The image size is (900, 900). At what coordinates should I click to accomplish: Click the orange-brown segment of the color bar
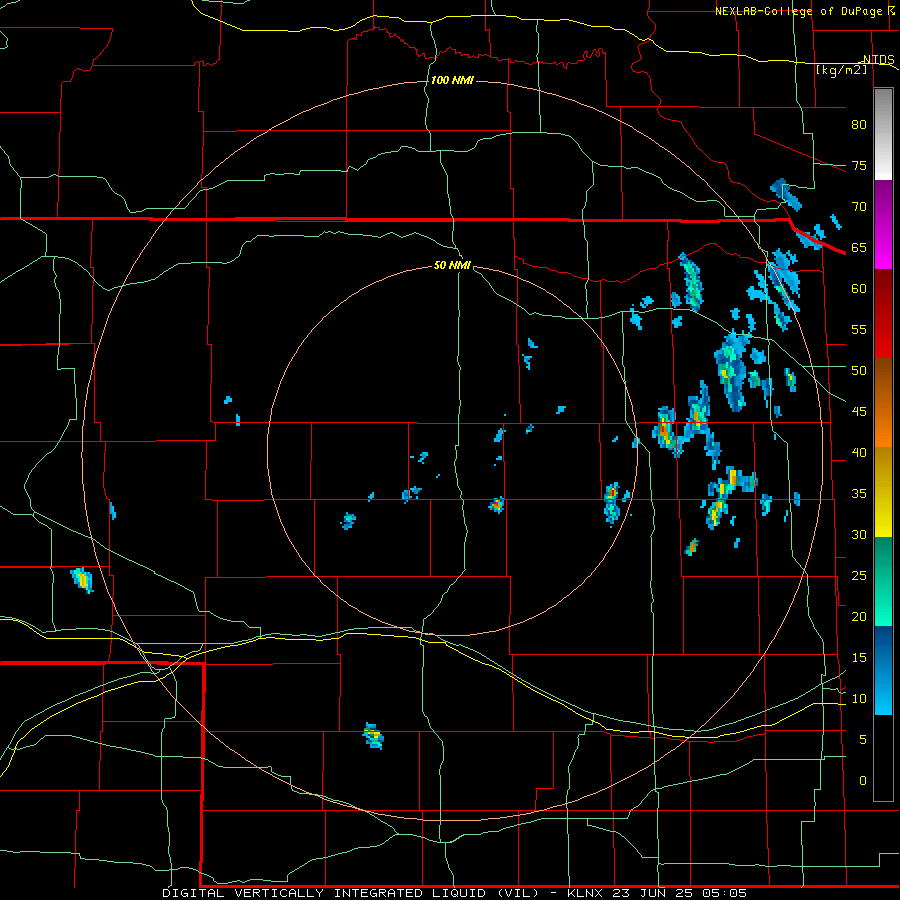(x=883, y=402)
